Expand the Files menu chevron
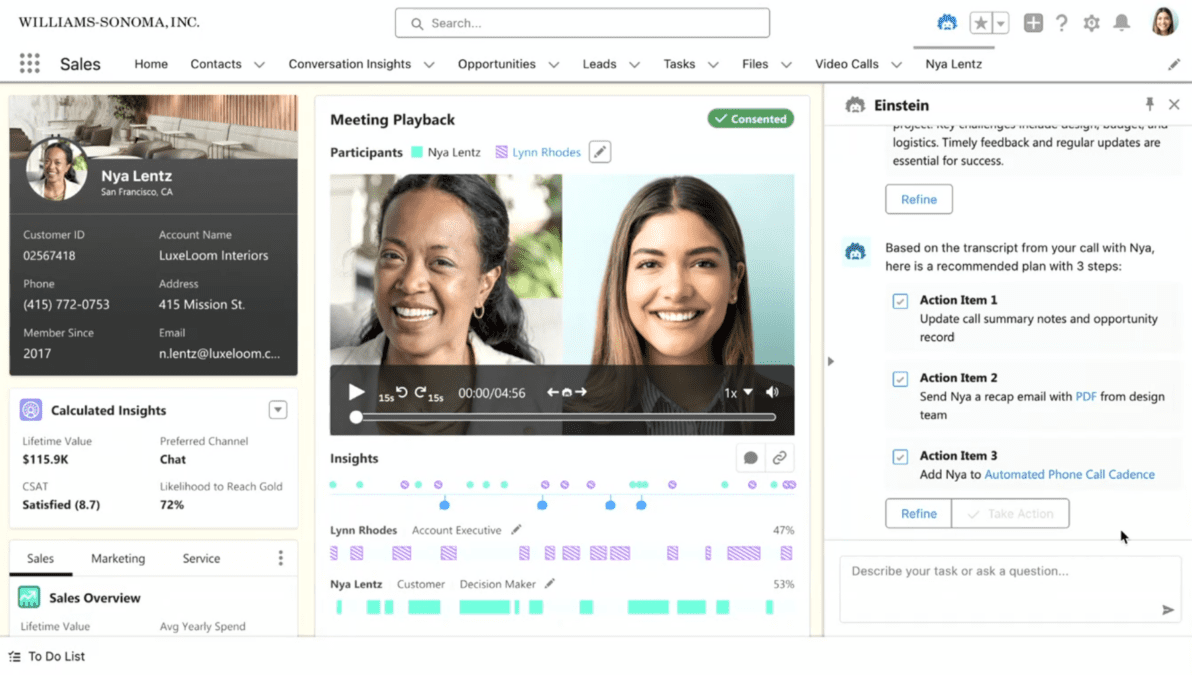Image resolution: width=1192 pixels, height=675 pixels. point(786,65)
